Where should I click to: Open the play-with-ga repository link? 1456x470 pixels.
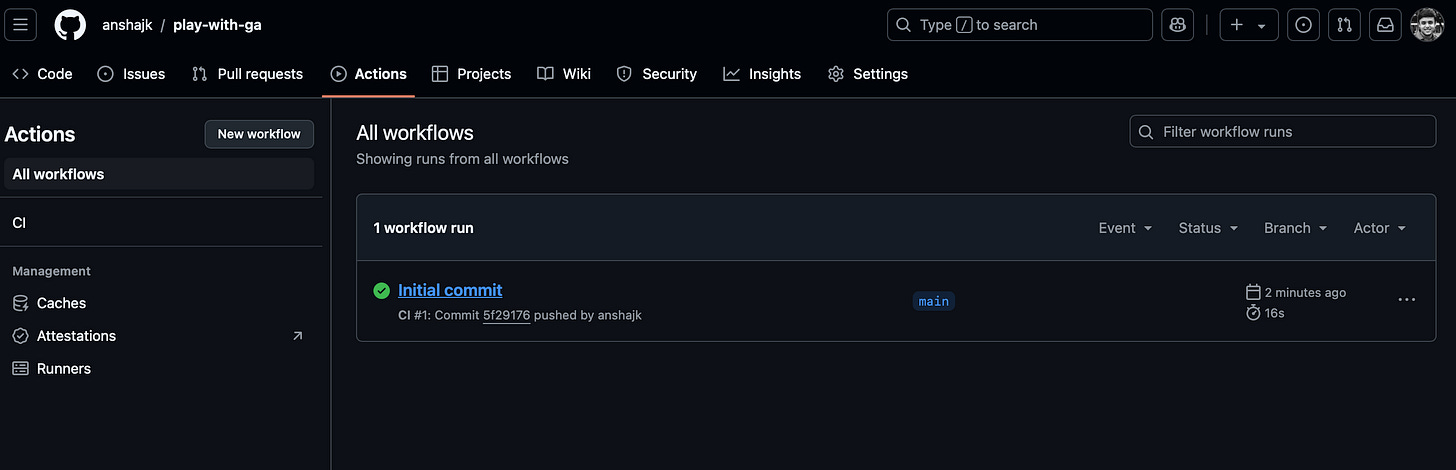[x=217, y=25]
